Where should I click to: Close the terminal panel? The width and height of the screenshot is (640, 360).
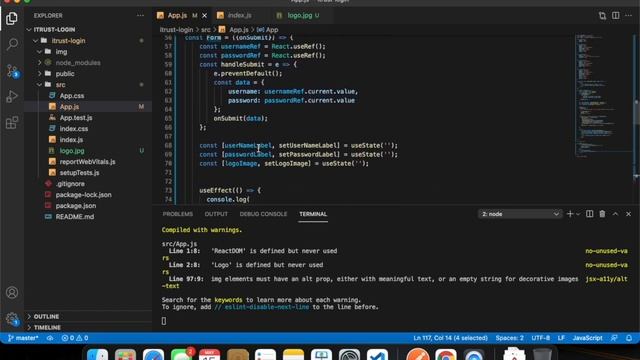(629, 214)
